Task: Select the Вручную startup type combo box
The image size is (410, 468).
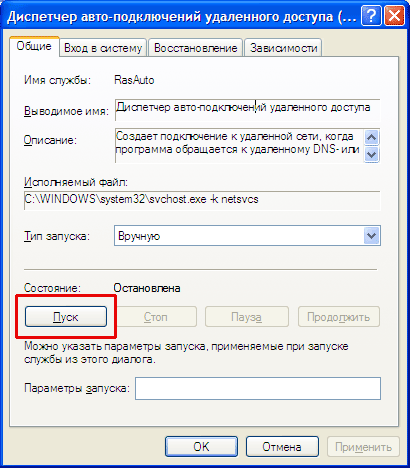Action: click(x=247, y=236)
